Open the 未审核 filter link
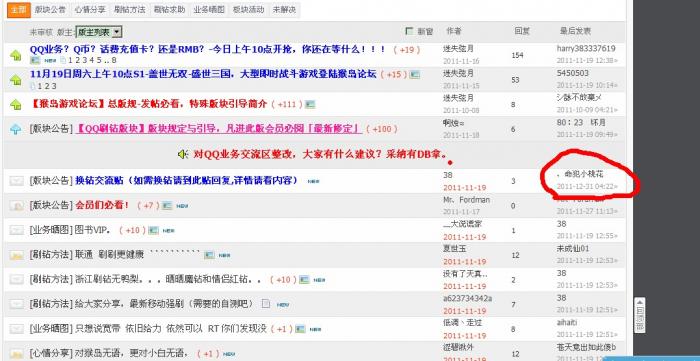Image resolution: width=700 pixels, height=361 pixels. pyautogui.click(x=41, y=32)
